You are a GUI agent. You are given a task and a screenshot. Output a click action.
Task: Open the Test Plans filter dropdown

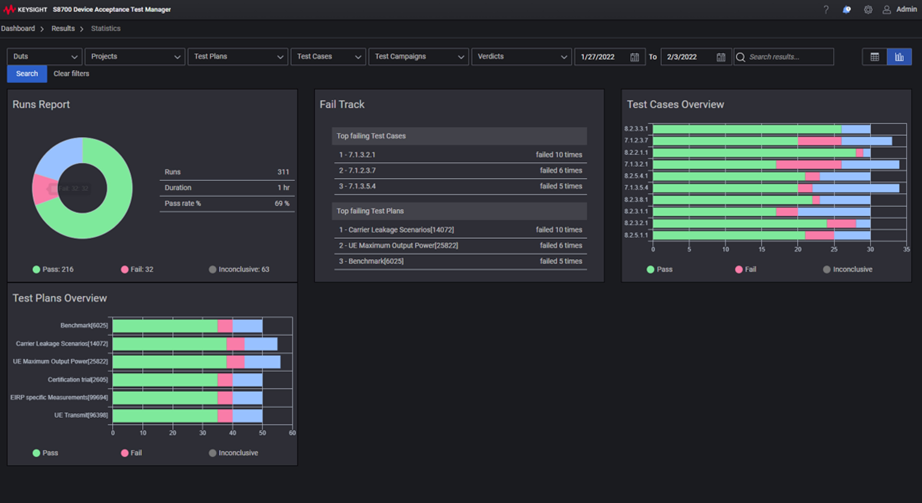(x=237, y=57)
